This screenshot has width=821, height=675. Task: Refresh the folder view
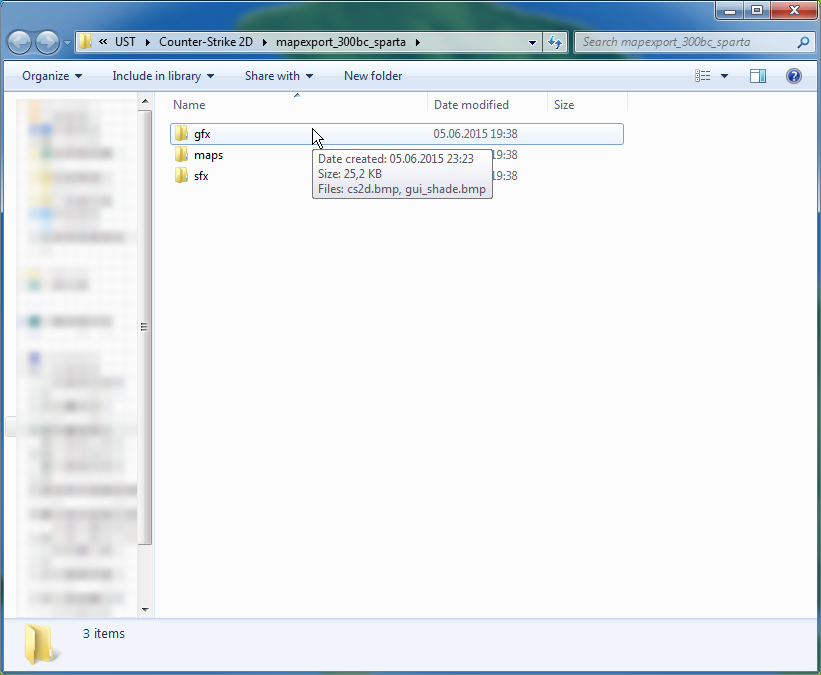point(555,42)
